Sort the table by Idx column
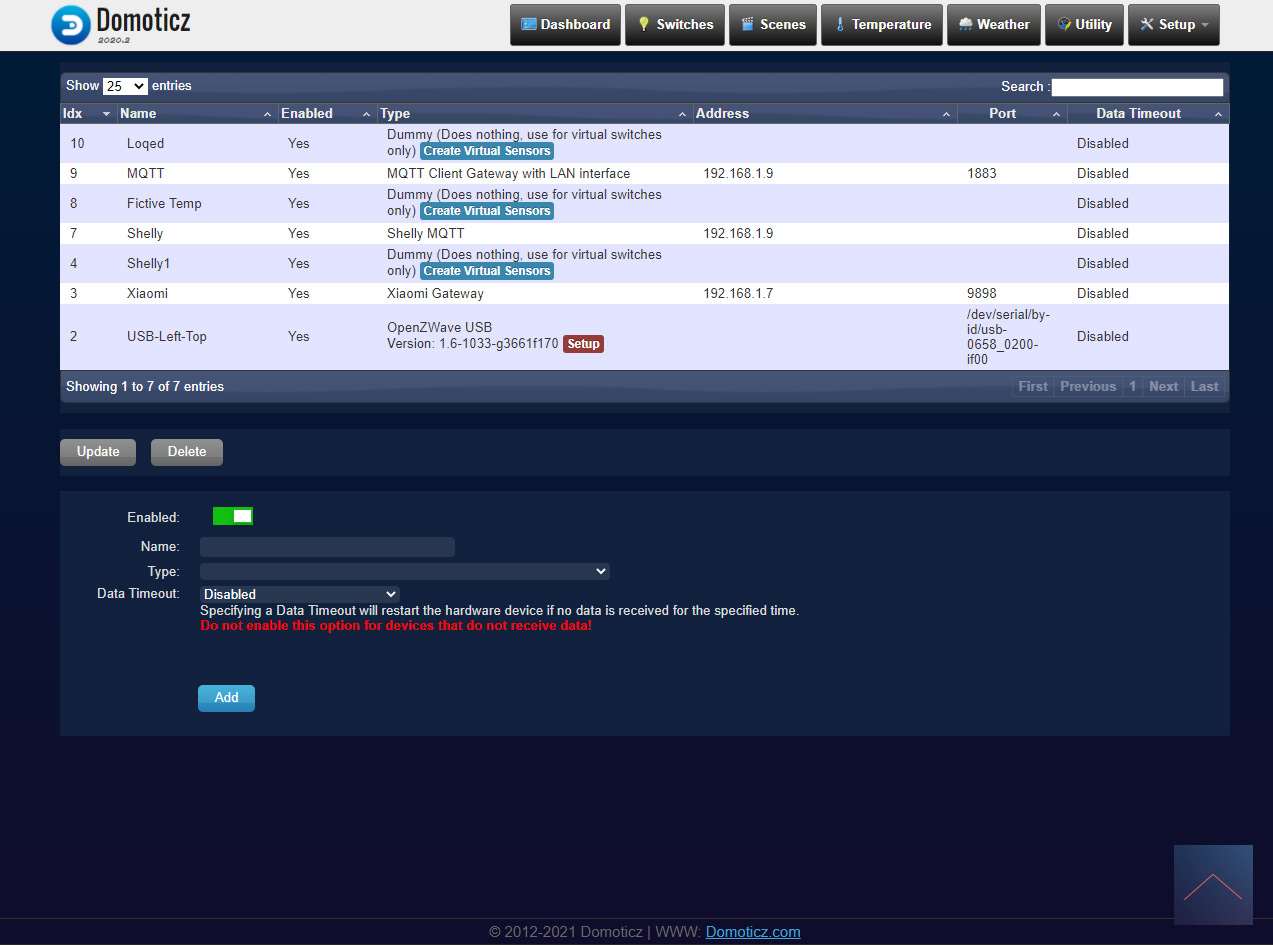 click(87, 114)
